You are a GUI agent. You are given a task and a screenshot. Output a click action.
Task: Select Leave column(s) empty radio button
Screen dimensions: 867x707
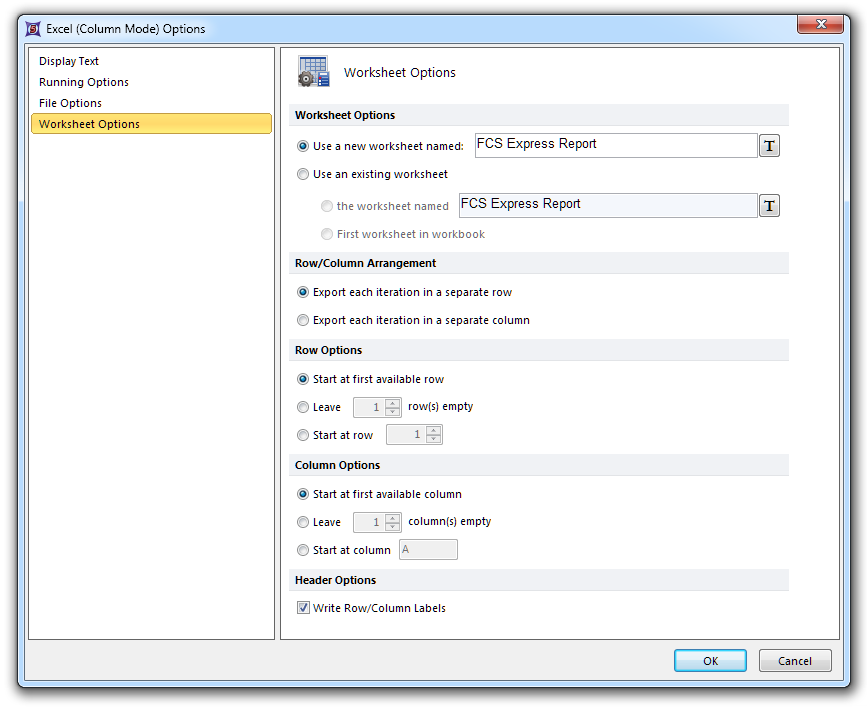pos(303,522)
